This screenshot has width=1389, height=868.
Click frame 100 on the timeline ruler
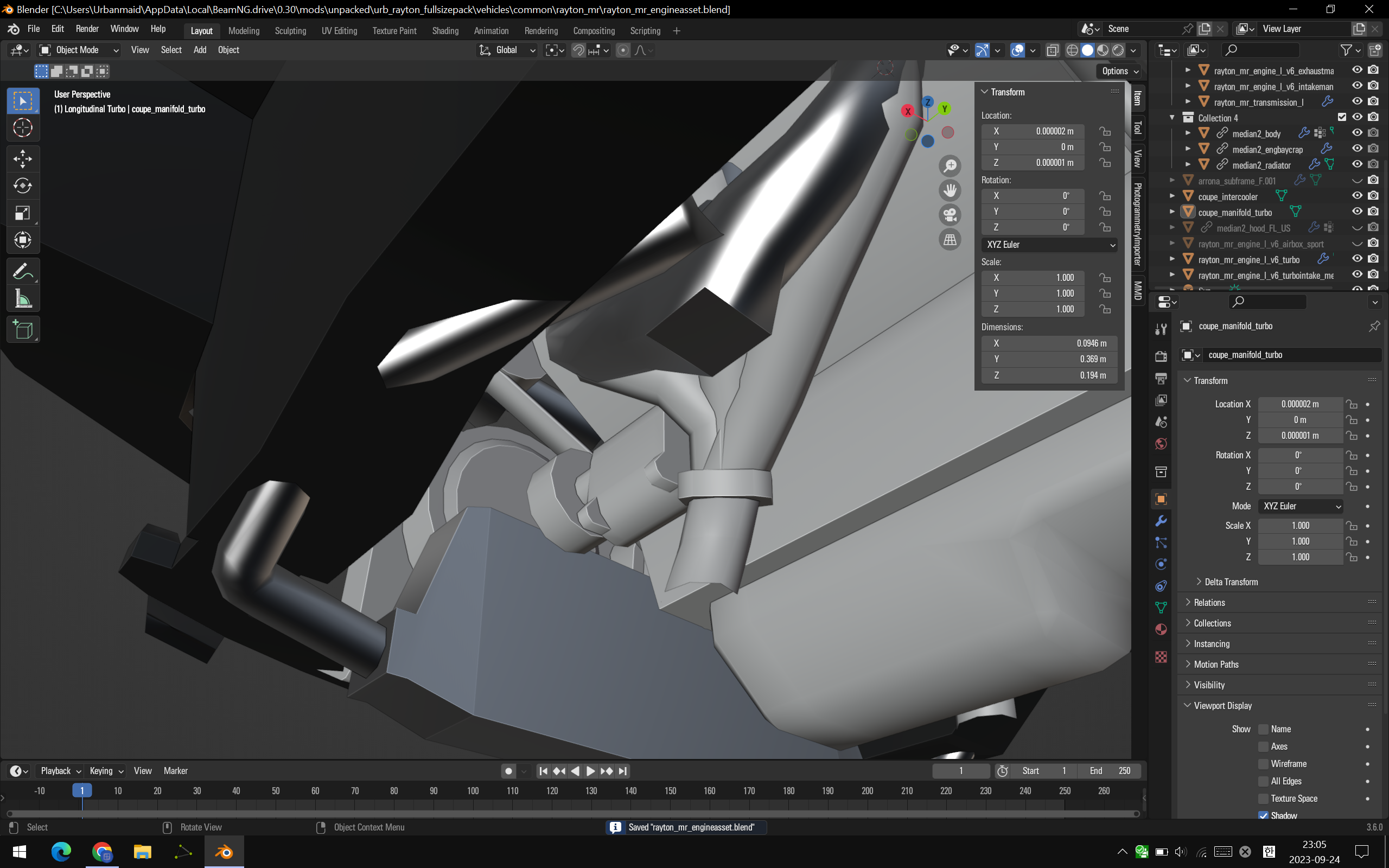click(x=473, y=790)
